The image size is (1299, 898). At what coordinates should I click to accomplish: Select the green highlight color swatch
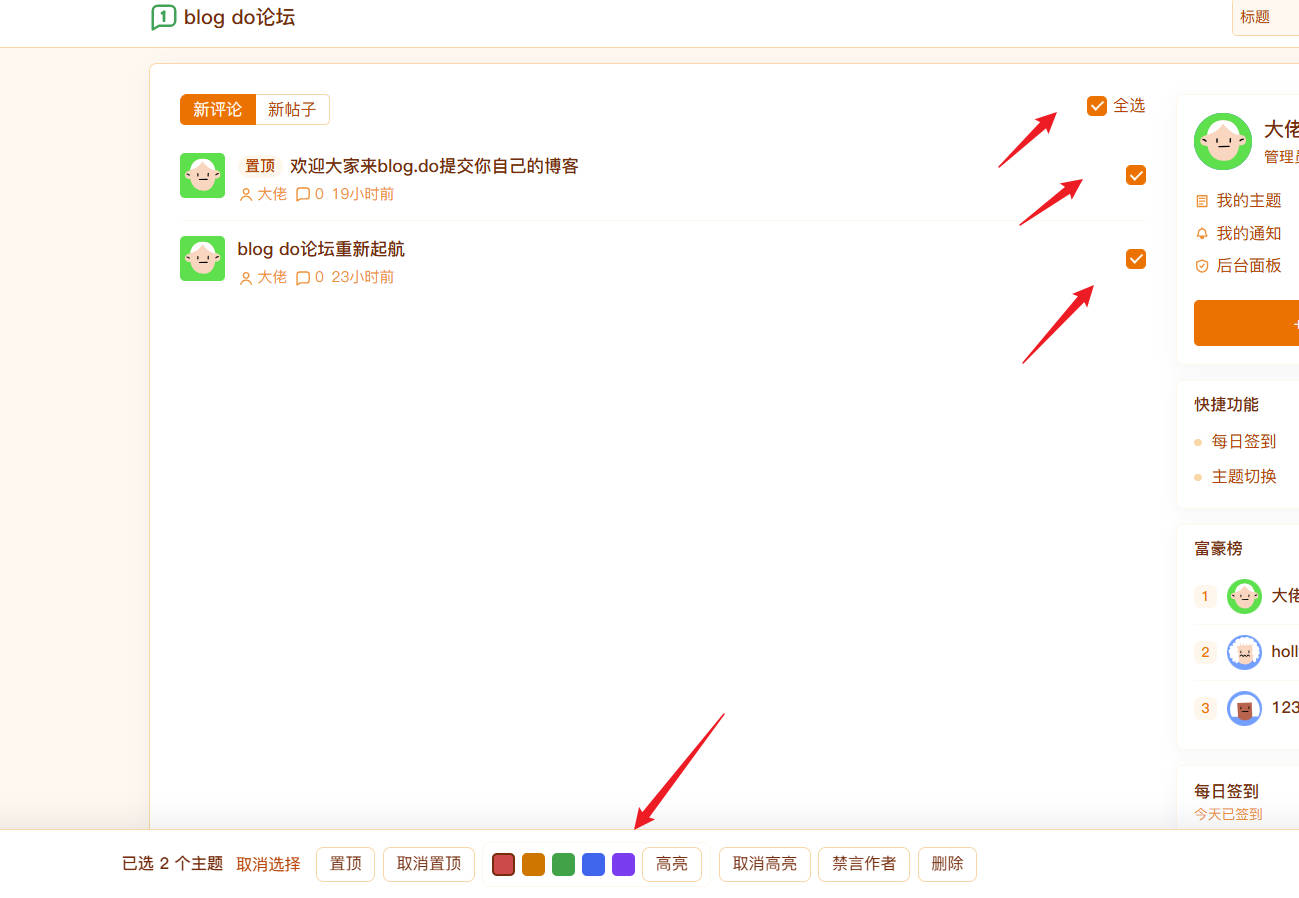564,864
